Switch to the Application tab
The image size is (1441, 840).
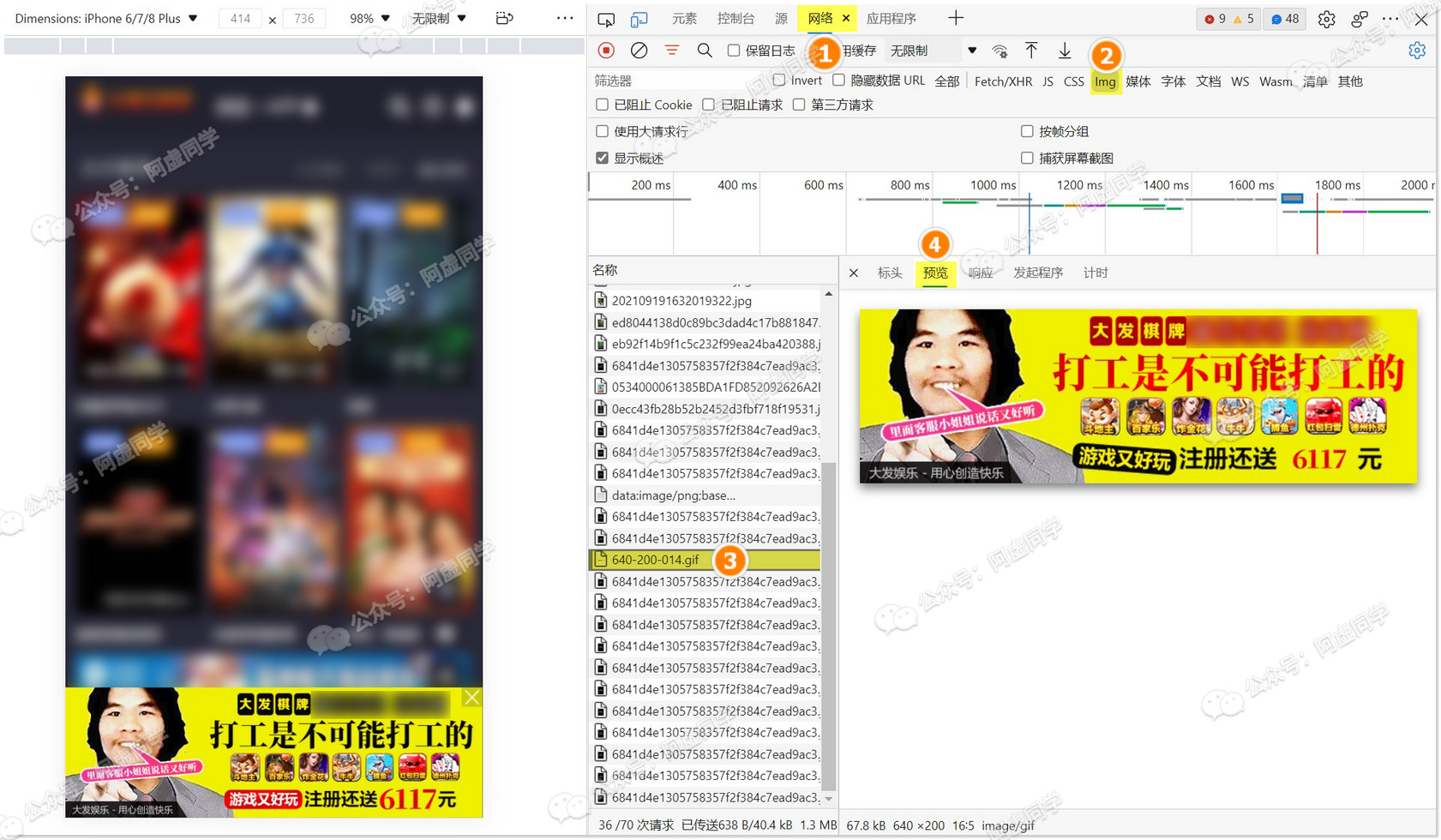coord(891,18)
